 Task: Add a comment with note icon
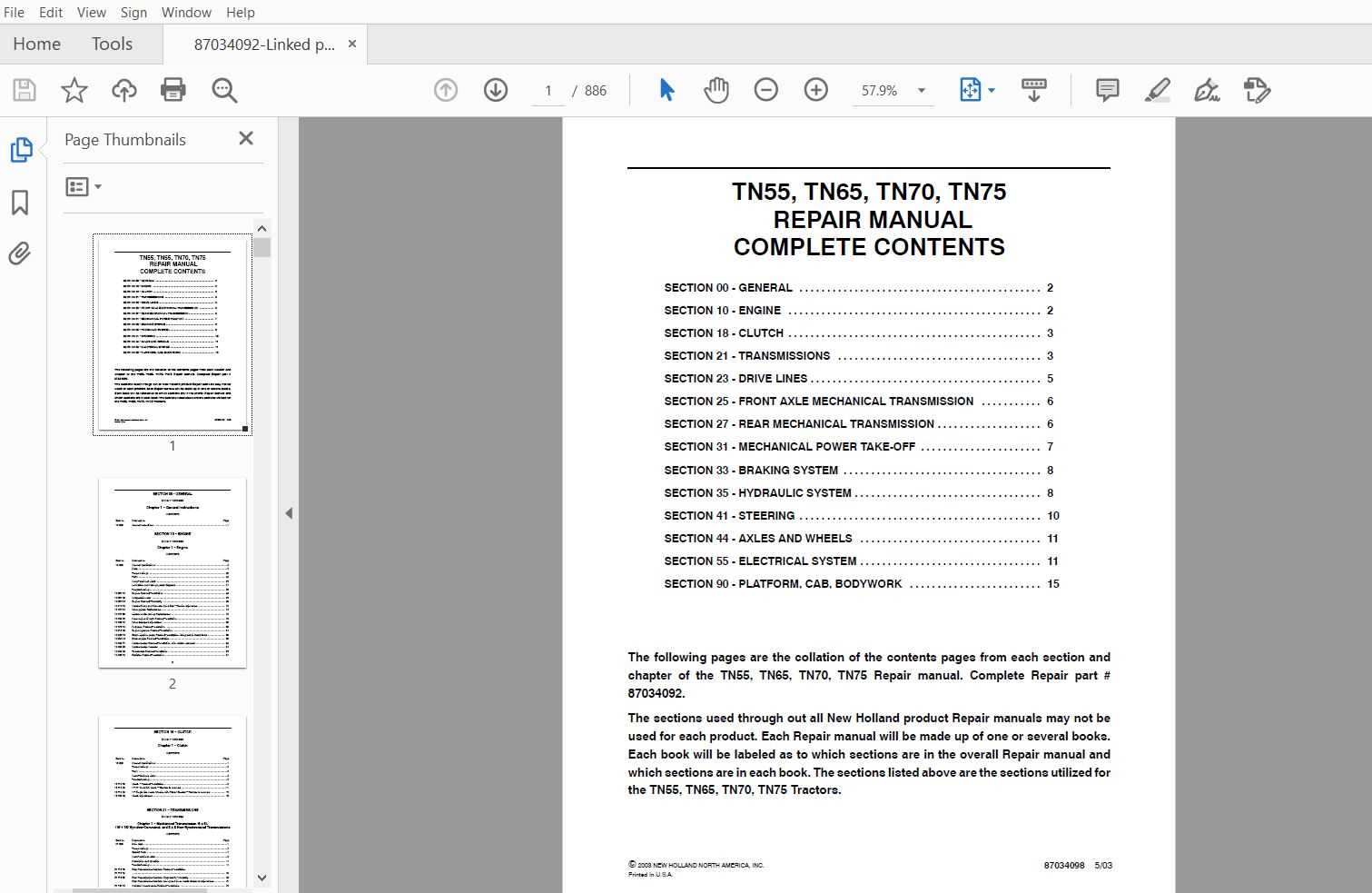1107,90
